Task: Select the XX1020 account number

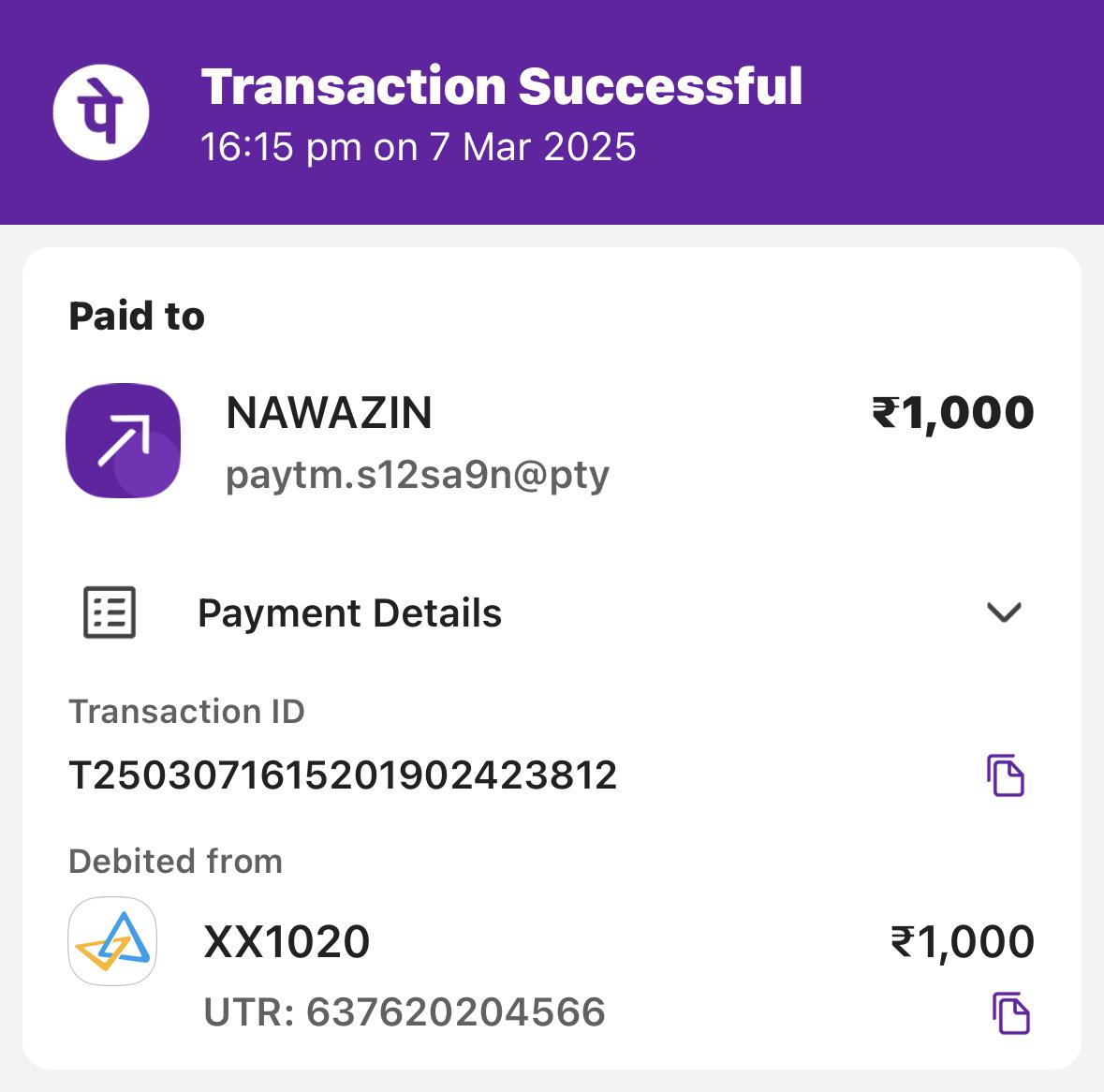Action: click(x=287, y=941)
